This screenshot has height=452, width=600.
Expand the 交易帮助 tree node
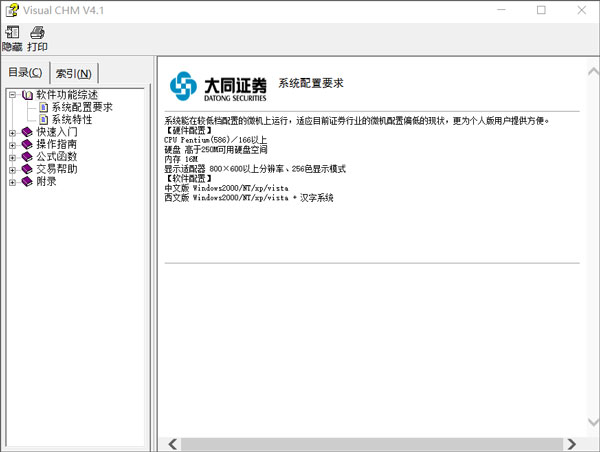click(x=13, y=170)
